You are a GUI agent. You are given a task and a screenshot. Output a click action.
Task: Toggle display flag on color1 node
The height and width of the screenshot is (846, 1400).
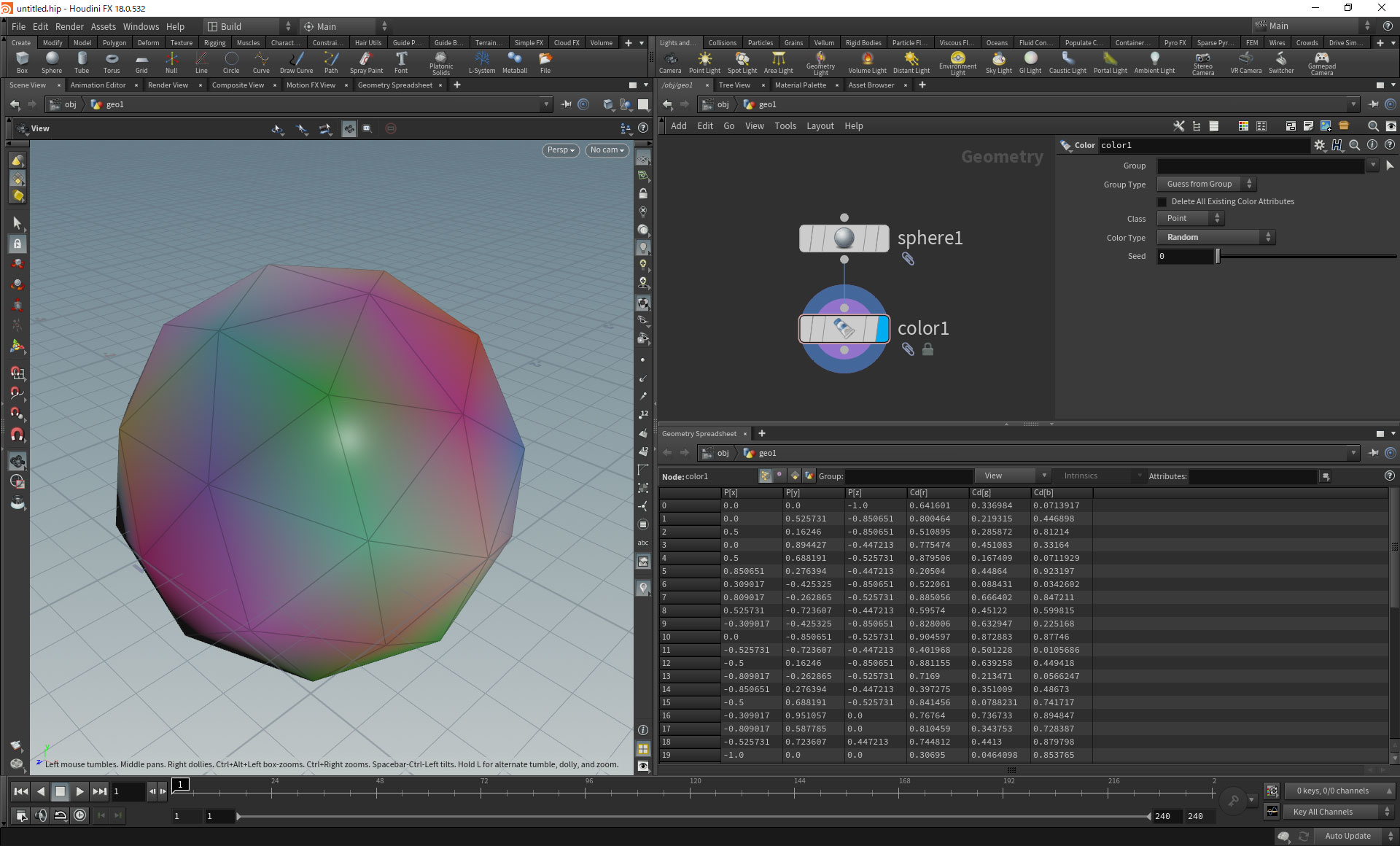pyautogui.click(x=882, y=329)
